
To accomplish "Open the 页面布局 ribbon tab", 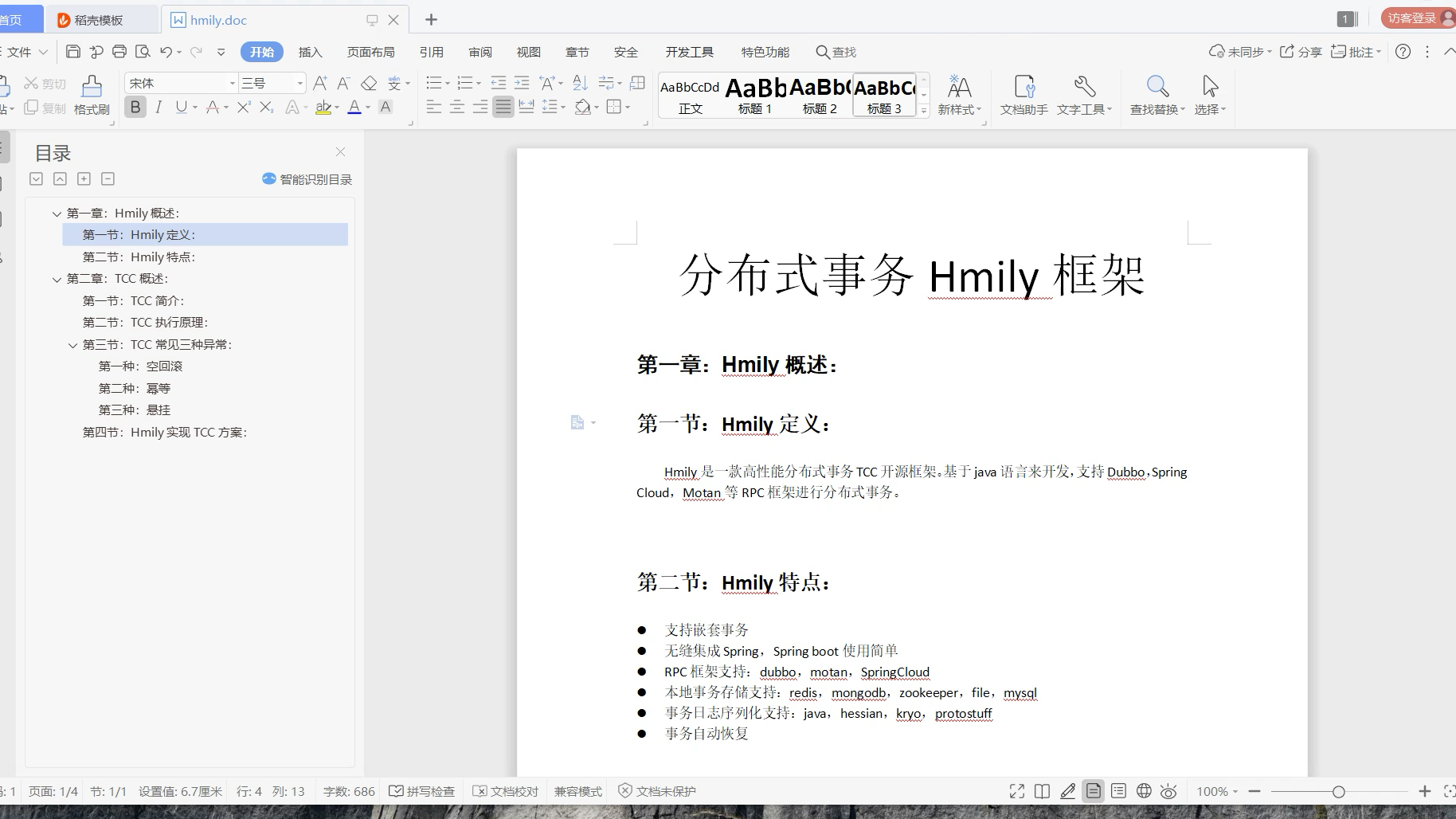I will click(x=371, y=52).
